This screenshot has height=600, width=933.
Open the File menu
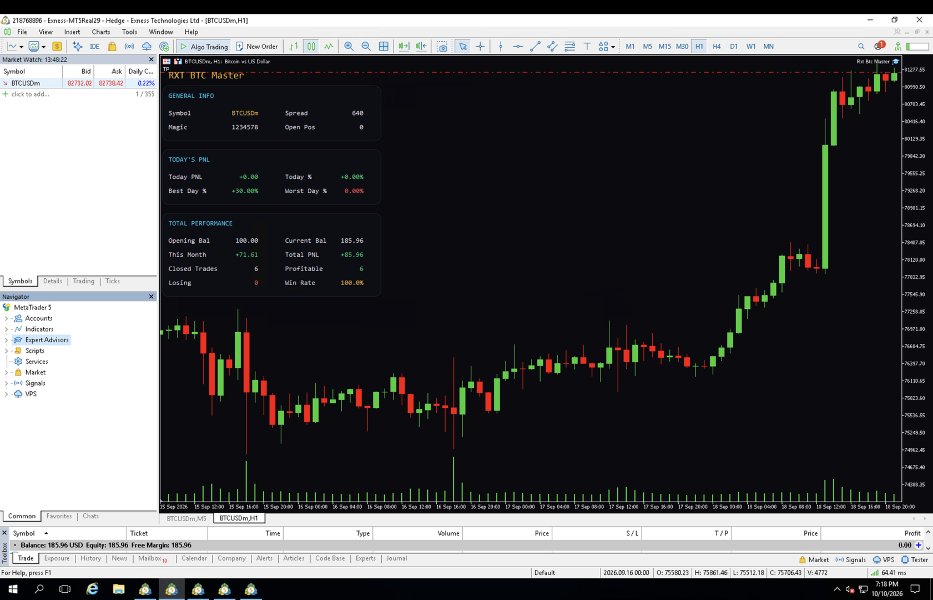[22, 32]
